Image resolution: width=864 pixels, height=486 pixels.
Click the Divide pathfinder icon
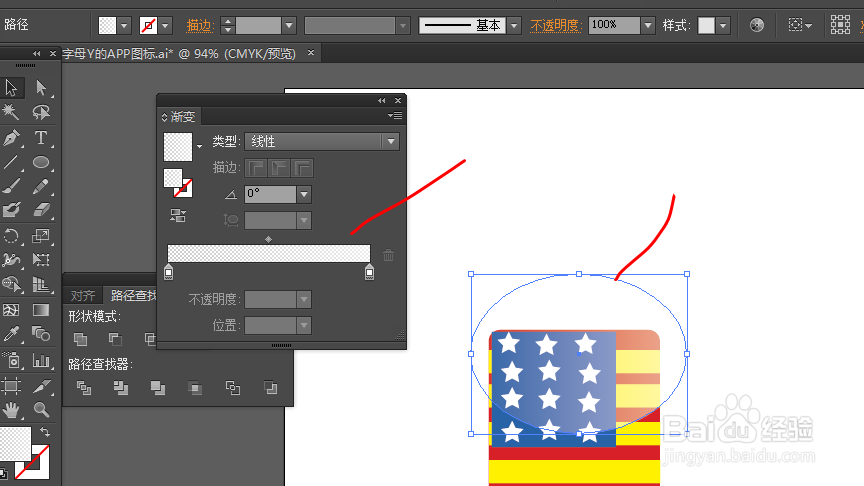tap(84, 388)
